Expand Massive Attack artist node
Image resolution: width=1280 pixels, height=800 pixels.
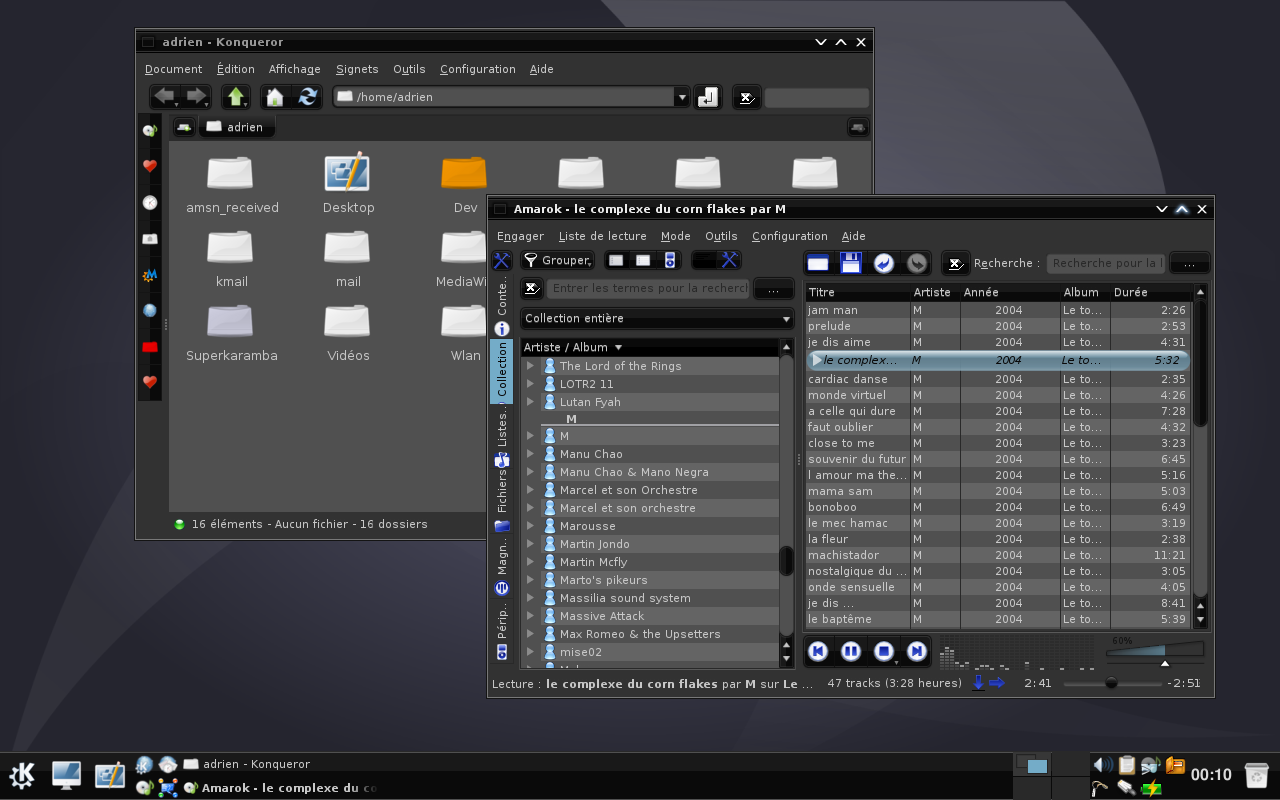pos(530,616)
